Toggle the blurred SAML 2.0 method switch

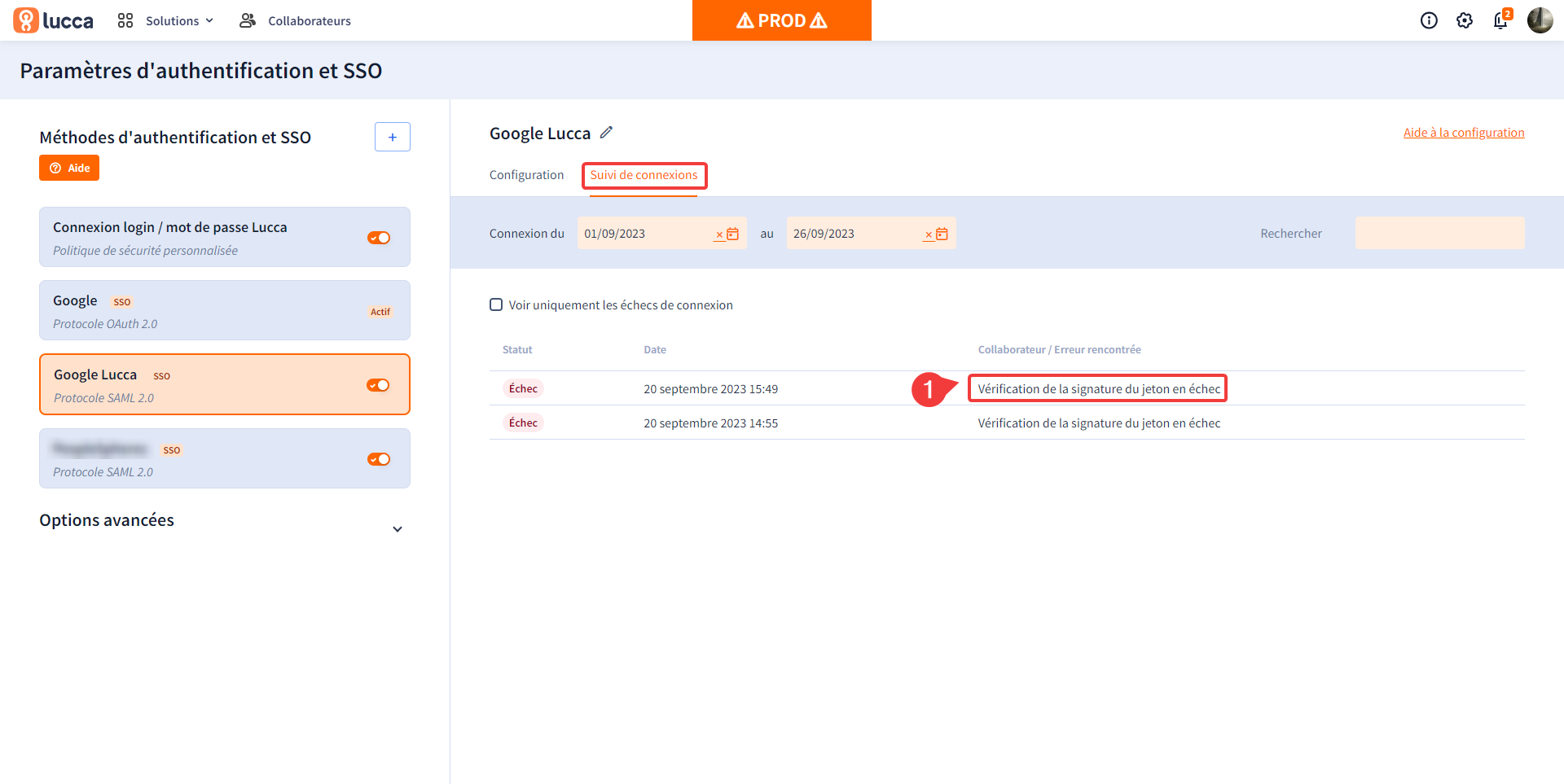(379, 459)
